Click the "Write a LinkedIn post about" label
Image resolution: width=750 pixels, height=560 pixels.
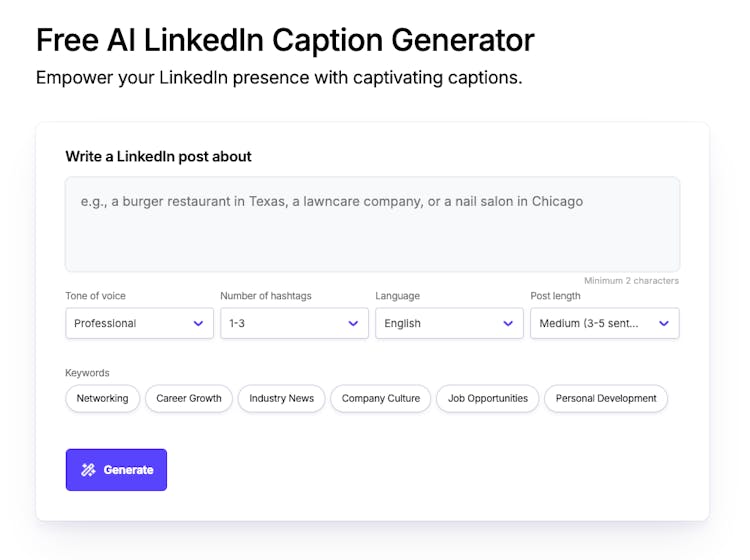(x=158, y=156)
